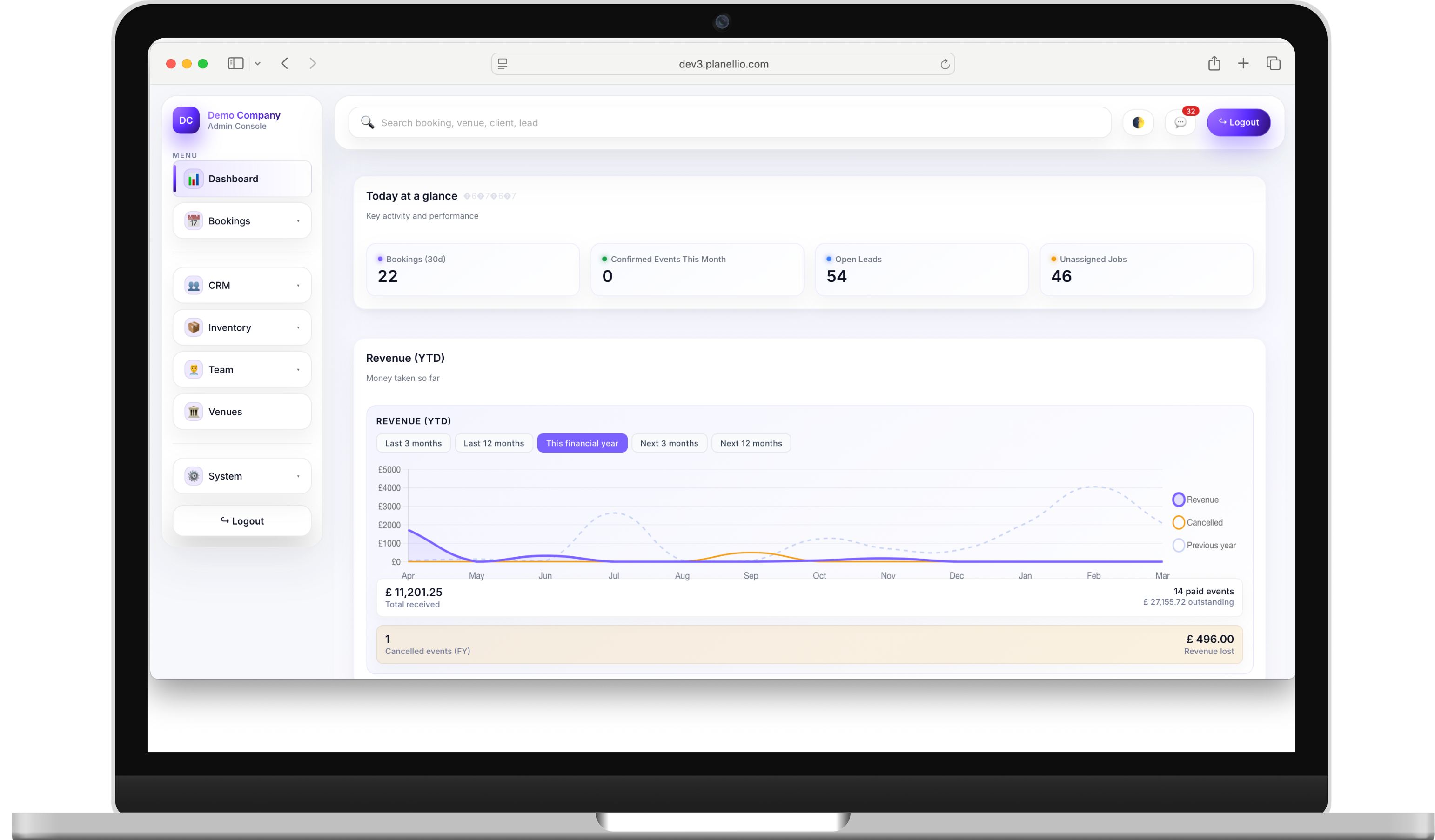The image size is (1435, 840).
Task: Switch to the Last 3 months view
Action: click(413, 443)
